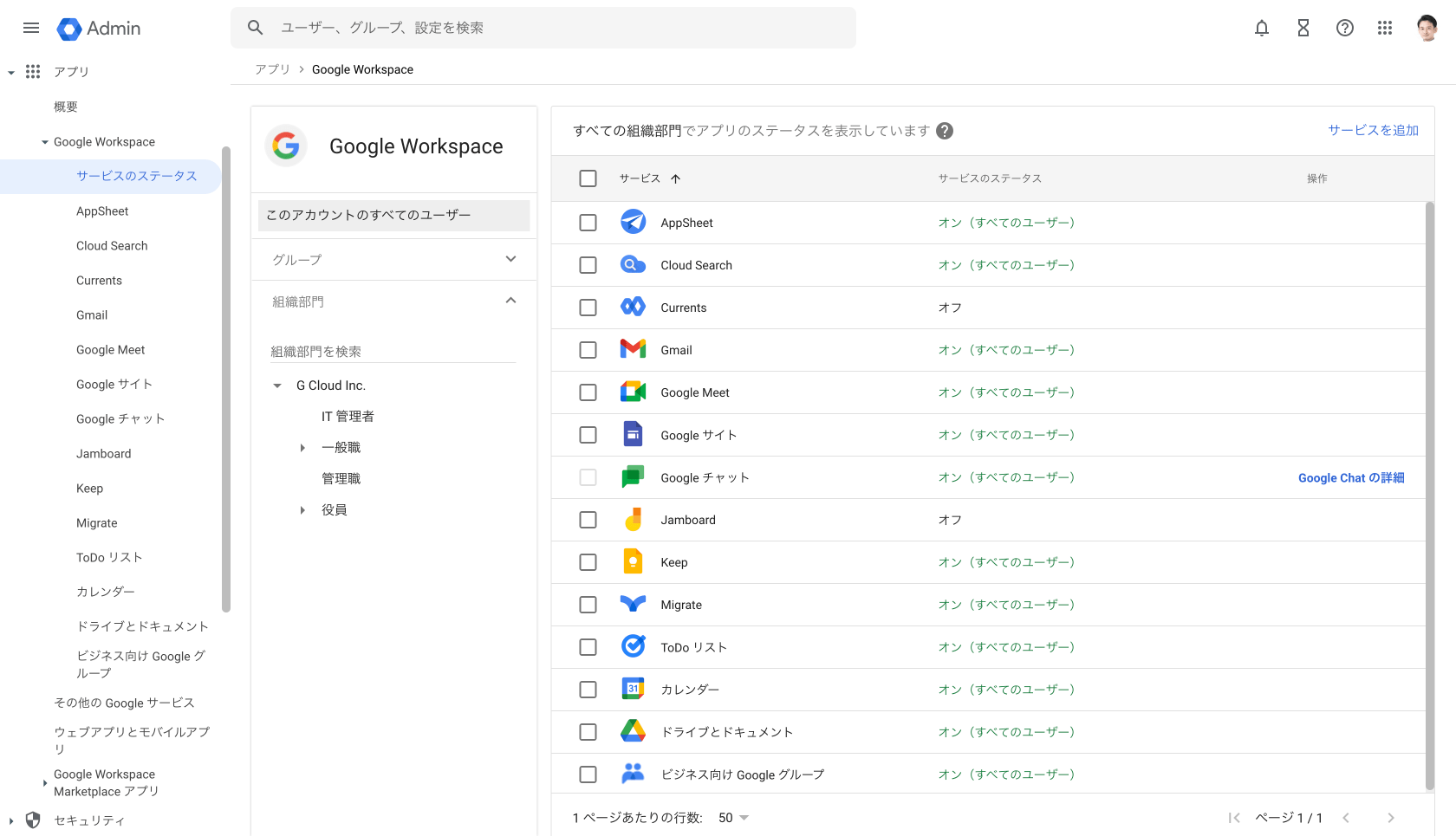Image resolution: width=1456 pixels, height=836 pixels.
Task: Click the Migrate service icon
Action: [x=634, y=605]
